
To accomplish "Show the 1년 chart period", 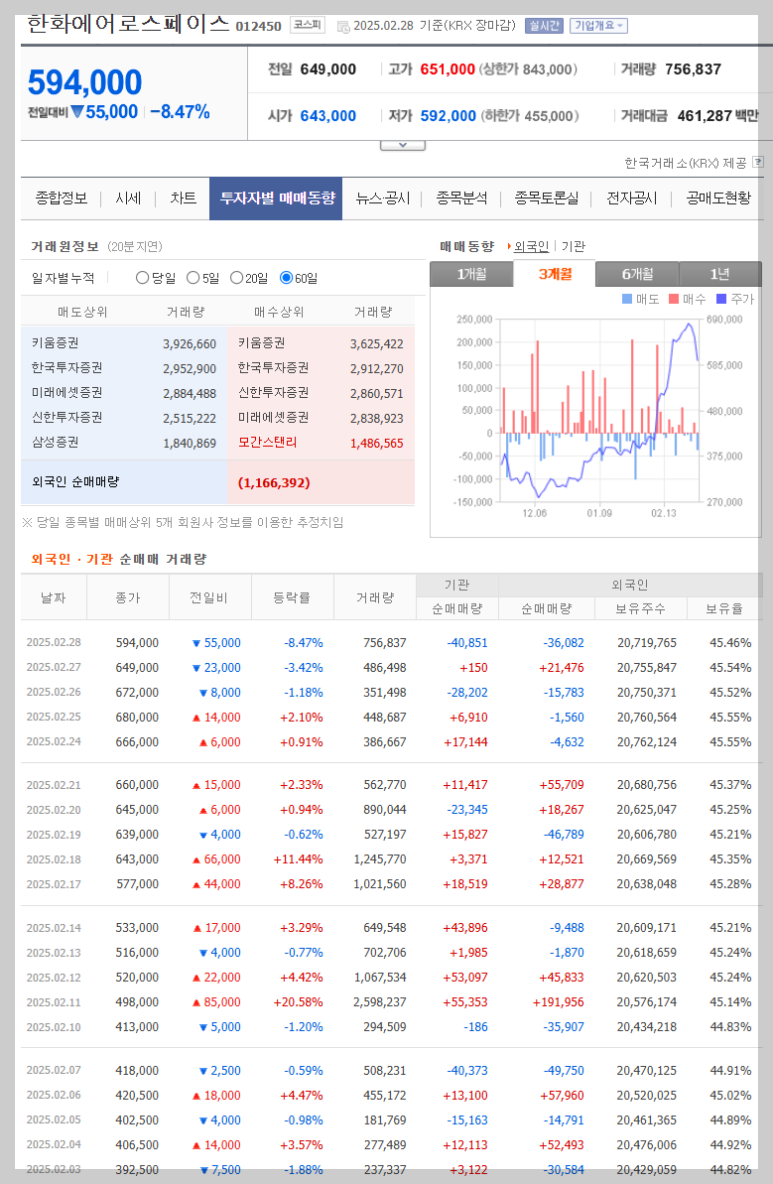I will pyautogui.click(x=720, y=274).
